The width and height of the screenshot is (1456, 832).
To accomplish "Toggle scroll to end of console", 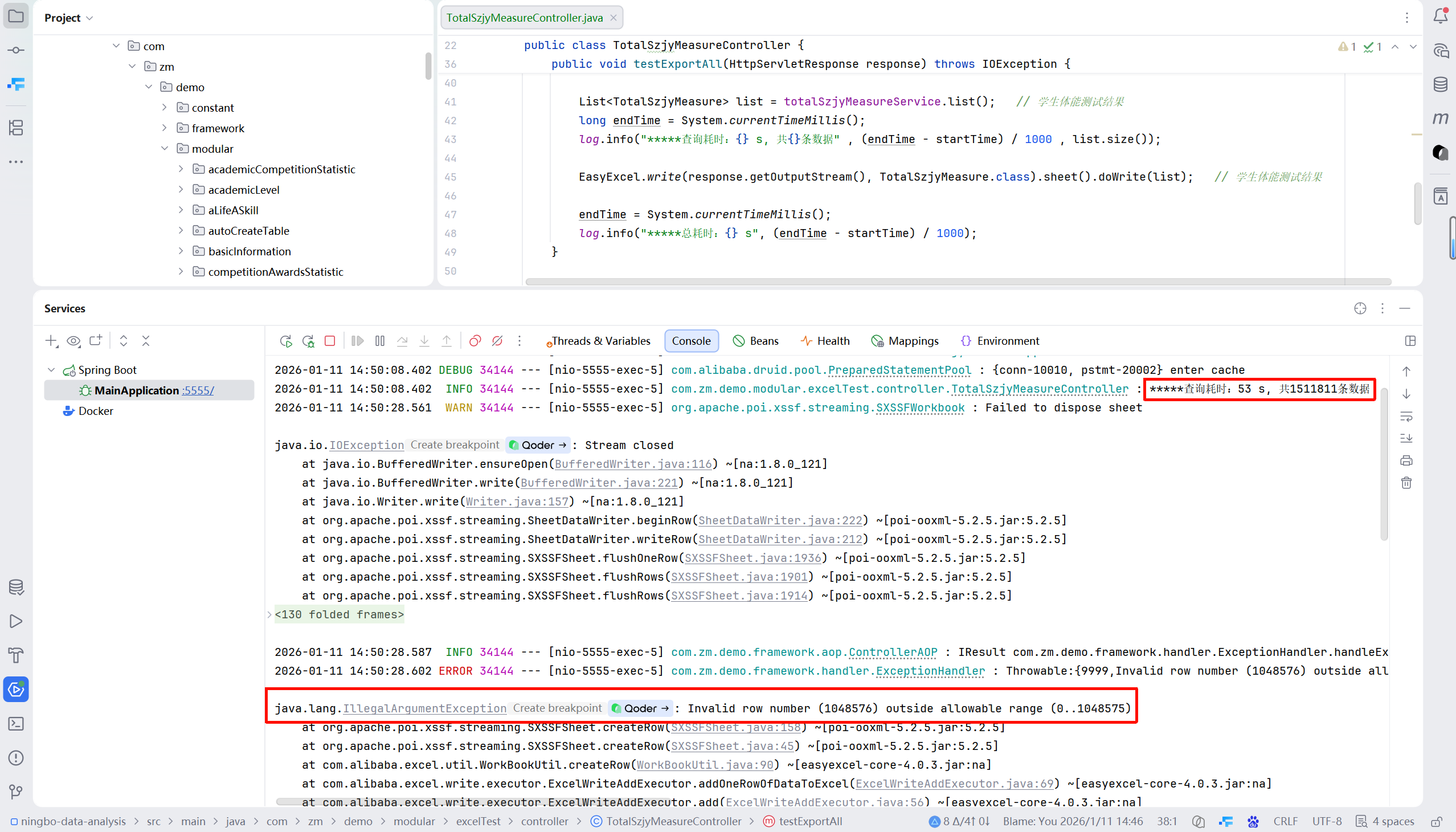I will coord(1406,438).
